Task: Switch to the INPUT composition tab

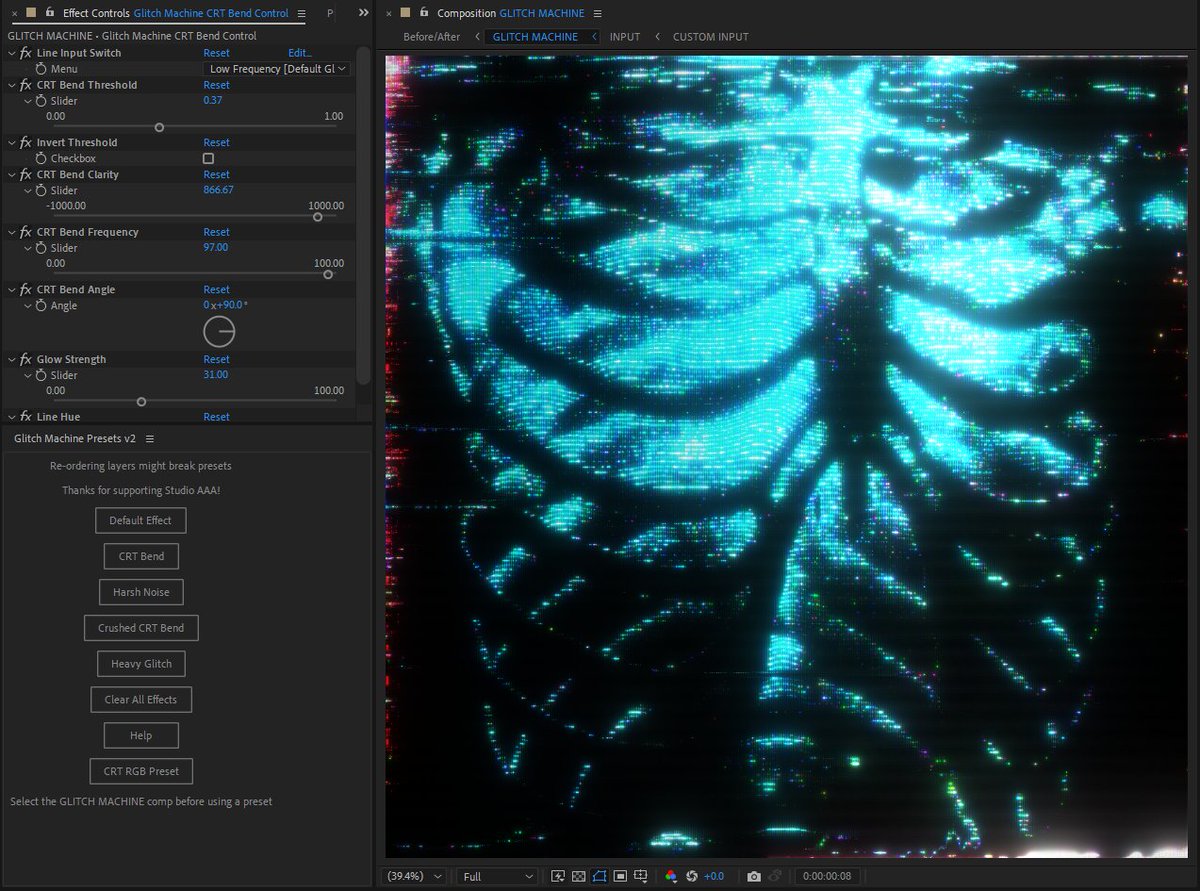Action: pos(625,37)
